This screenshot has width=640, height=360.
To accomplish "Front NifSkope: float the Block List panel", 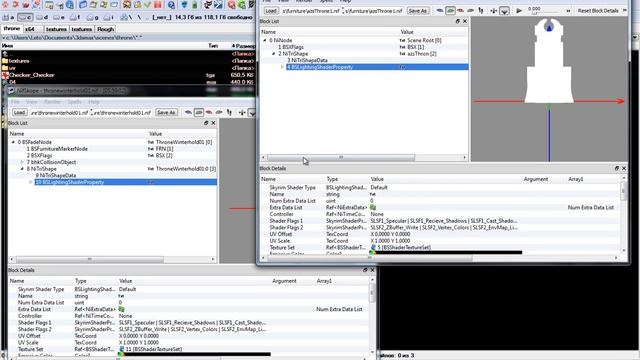I will pos(458,21).
